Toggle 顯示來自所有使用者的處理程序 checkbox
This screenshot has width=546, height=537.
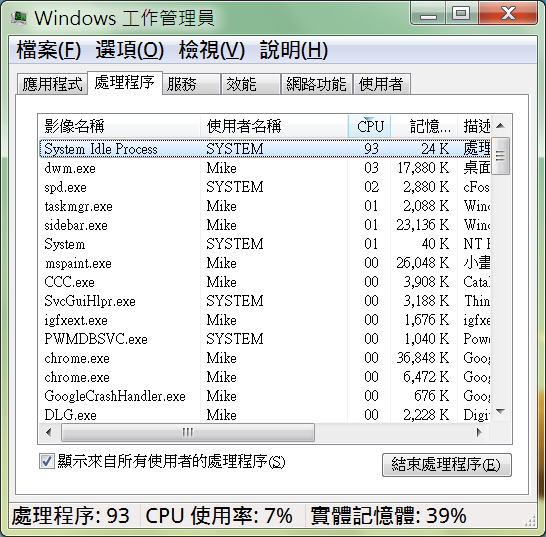click(x=47, y=461)
